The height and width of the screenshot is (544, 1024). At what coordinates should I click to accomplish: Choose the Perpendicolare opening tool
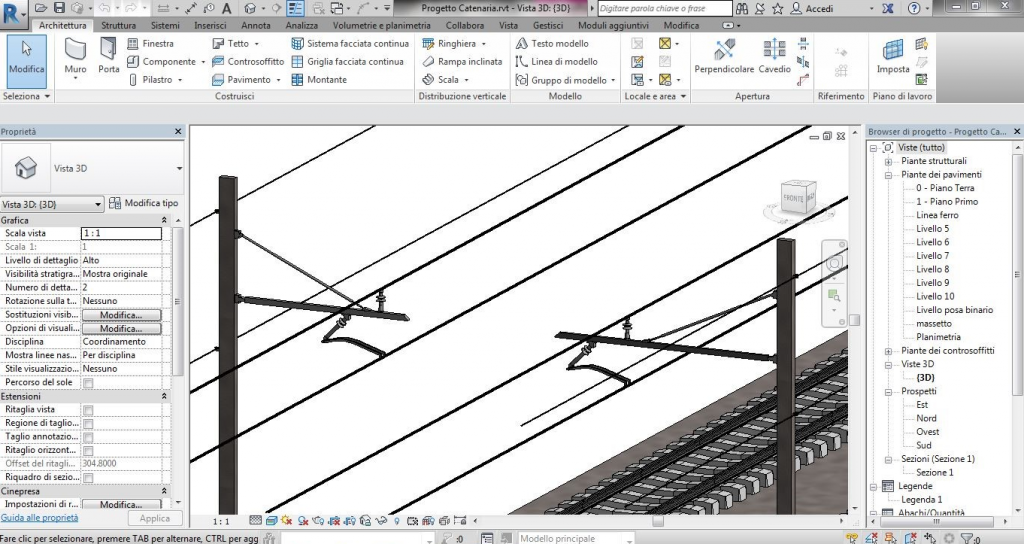click(x=725, y=57)
